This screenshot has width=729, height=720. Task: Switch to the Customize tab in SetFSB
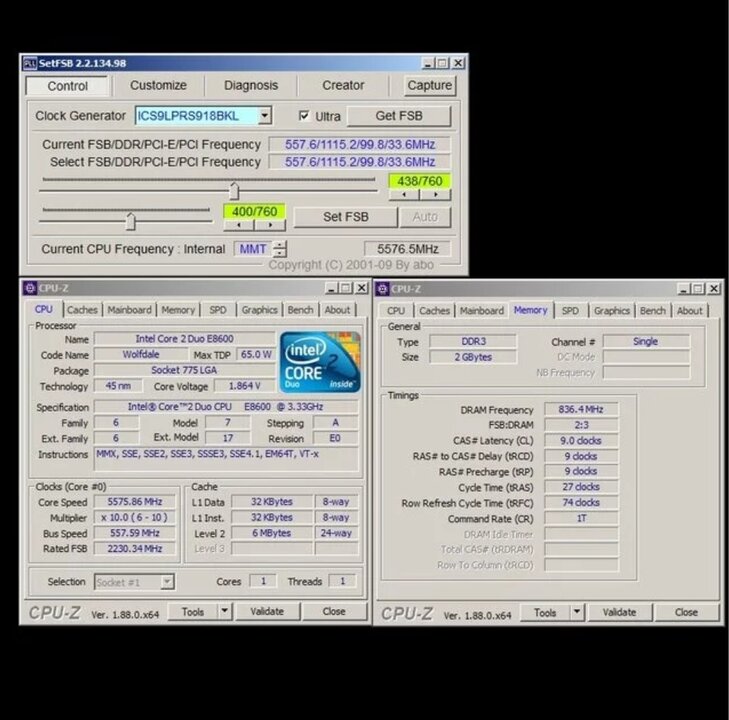pos(158,86)
